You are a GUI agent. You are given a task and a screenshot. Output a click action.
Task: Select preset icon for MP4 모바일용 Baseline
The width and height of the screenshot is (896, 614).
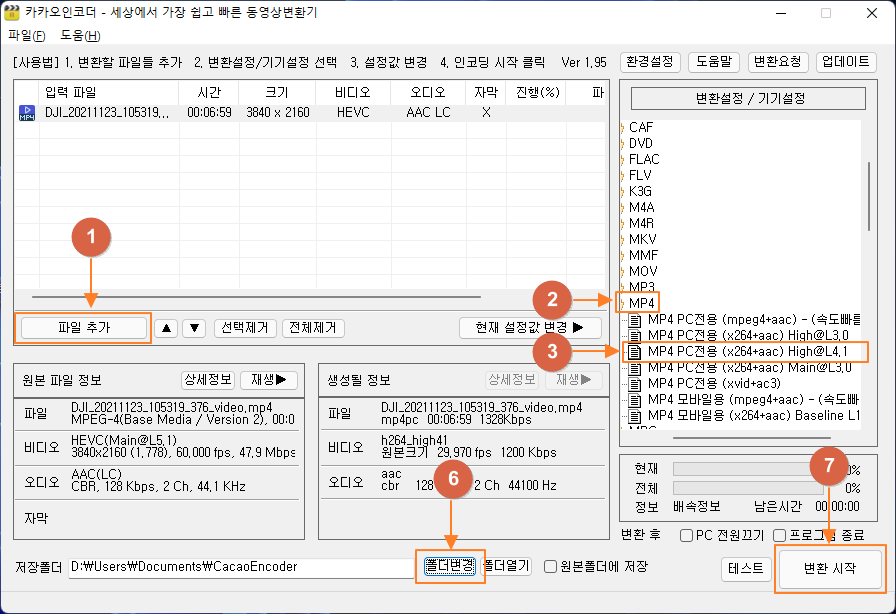[634, 416]
